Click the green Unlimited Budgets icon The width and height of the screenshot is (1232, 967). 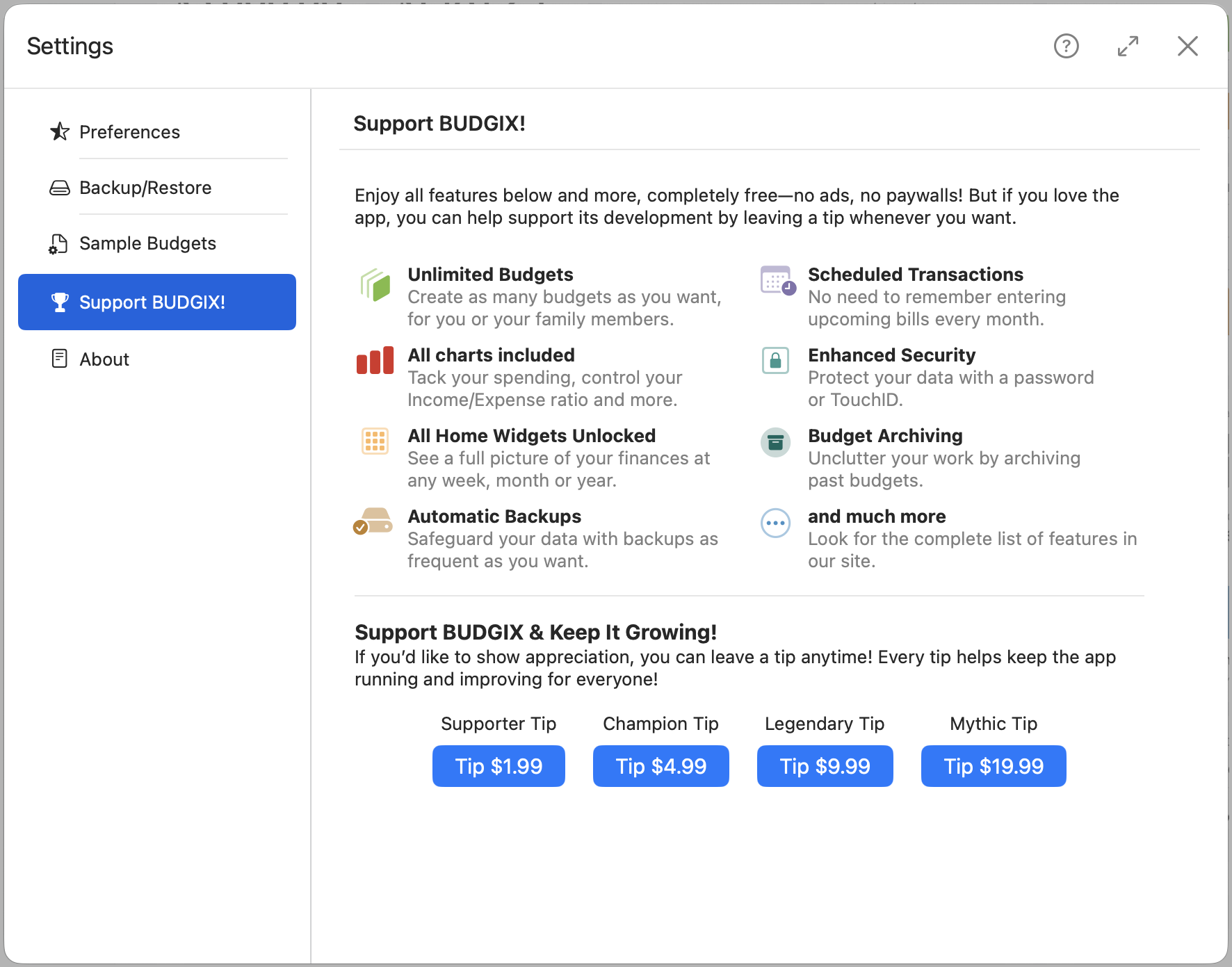(x=375, y=285)
